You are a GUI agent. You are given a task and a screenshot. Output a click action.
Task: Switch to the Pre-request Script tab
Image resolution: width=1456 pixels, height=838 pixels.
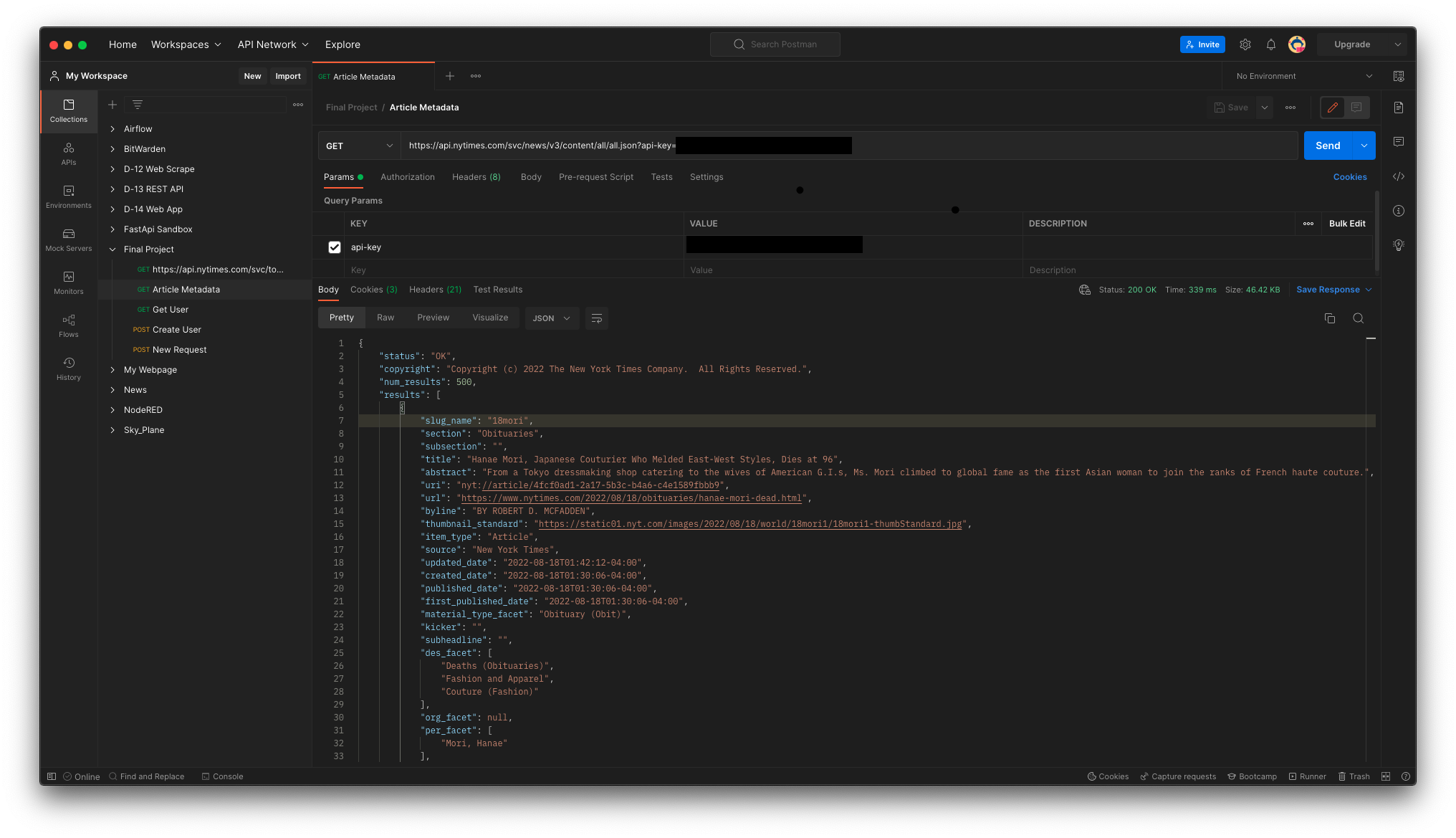click(x=596, y=177)
